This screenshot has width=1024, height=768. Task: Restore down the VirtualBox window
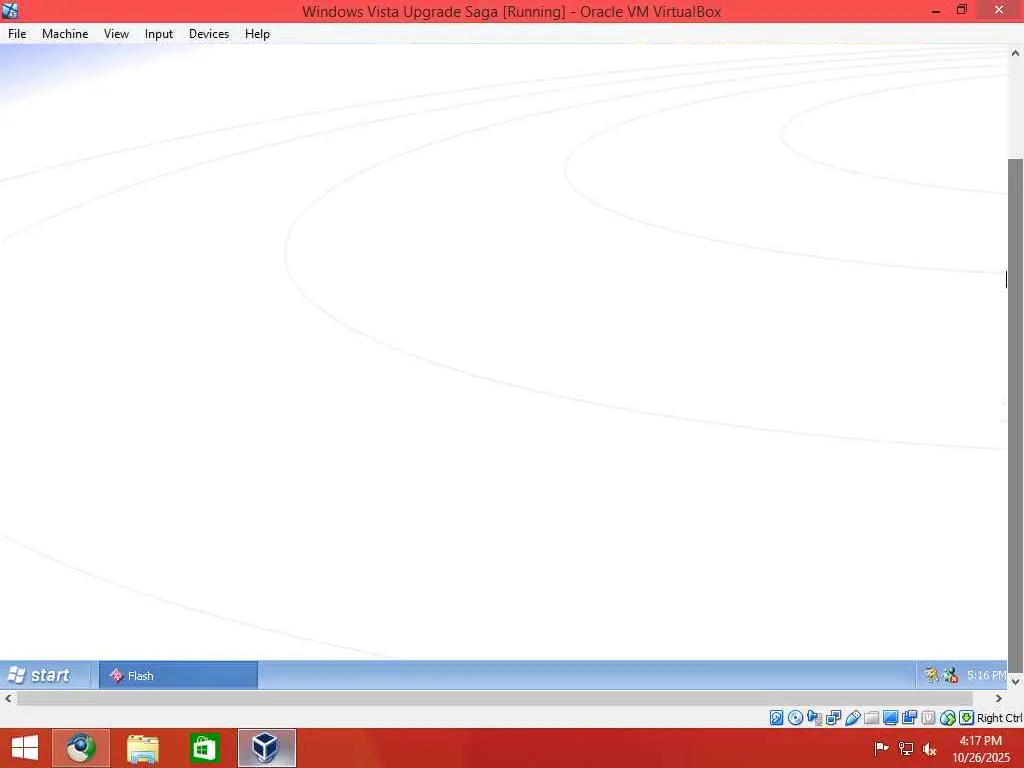pyautogui.click(x=961, y=10)
